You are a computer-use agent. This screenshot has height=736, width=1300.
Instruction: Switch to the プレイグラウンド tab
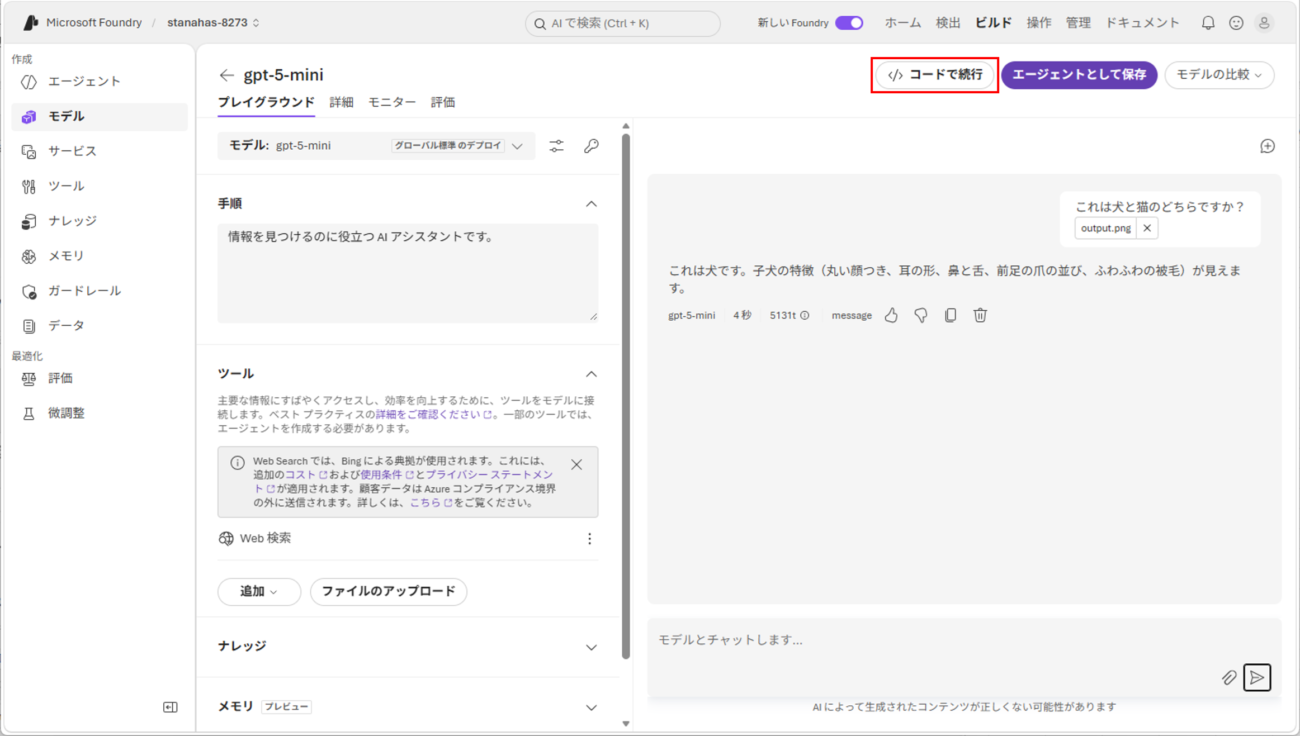point(266,102)
